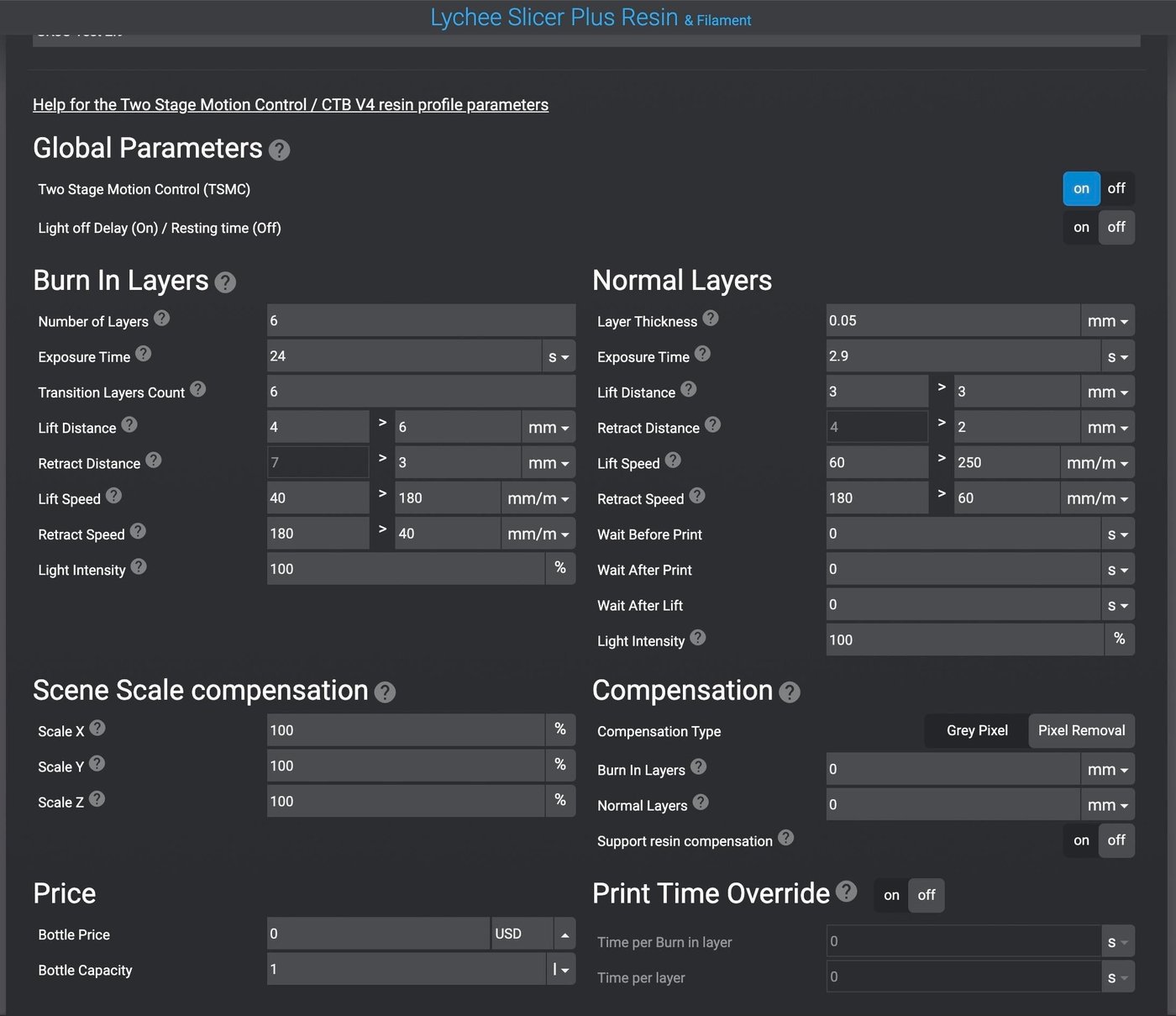Turn Two Stage Motion Control off
This screenshot has height=1016, width=1176.
(1116, 188)
